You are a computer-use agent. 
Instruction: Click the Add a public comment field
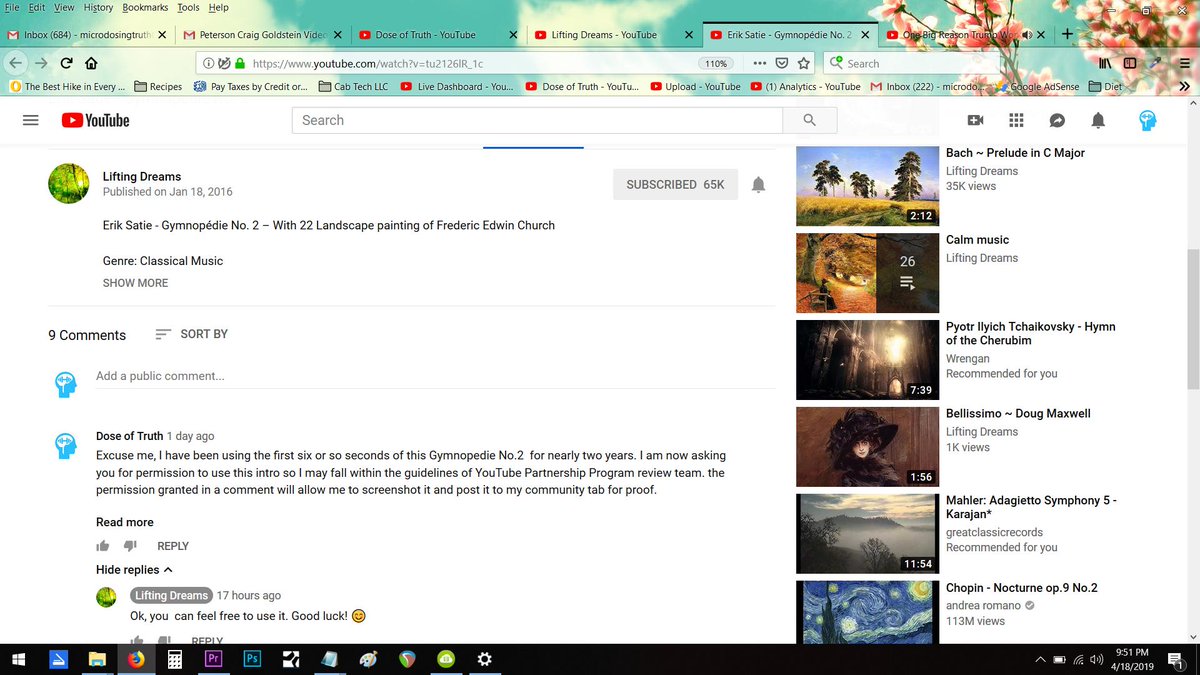pyautogui.click(x=435, y=376)
